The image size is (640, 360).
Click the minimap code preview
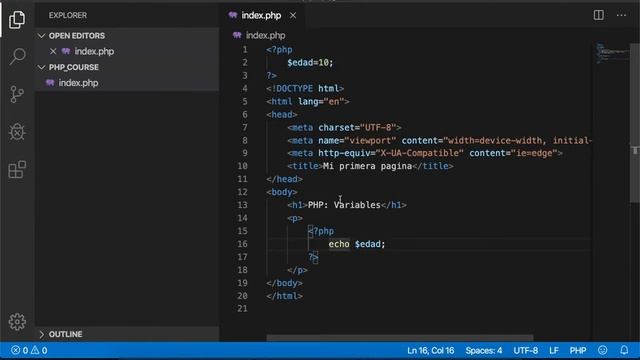coord(611,53)
